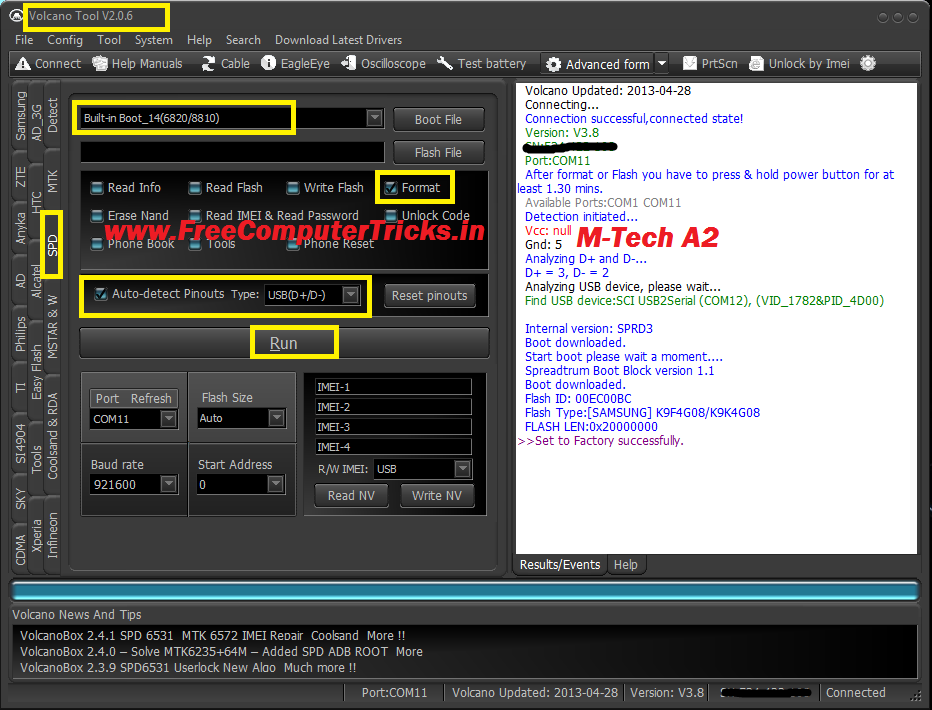Image resolution: width=932 pixels, height=710 pixels.
Task: Enable the Read Info checkbox
Action: click(97, 188)
